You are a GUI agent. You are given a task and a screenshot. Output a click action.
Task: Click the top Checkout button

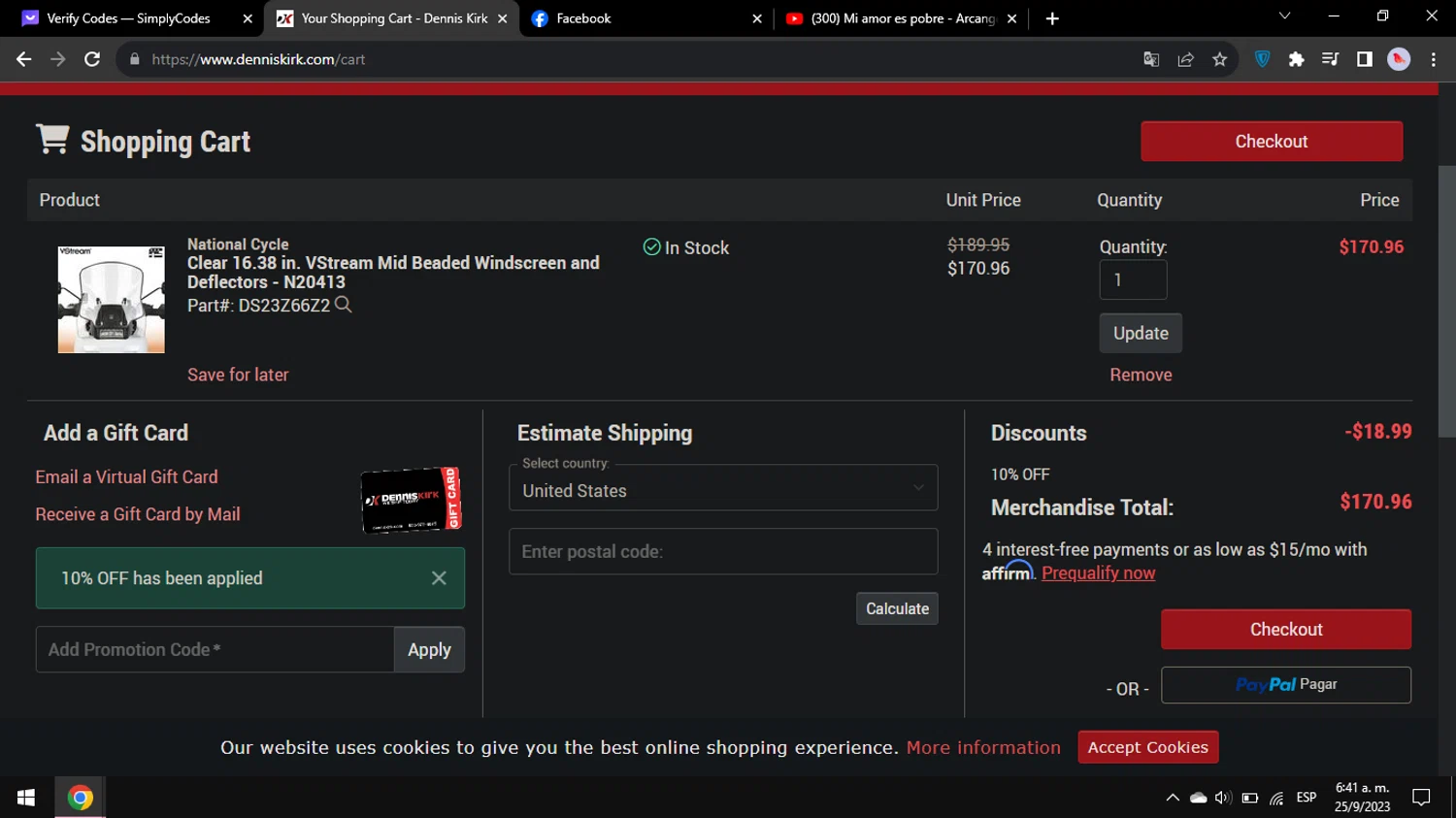[x=1272, y=142]
